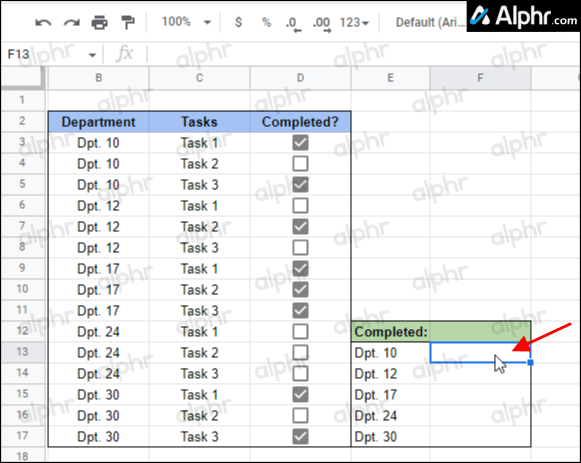The height and width of the screenshot is (463, 581).
Task: Click the Redo arrow icon
Action: (72, 23)
